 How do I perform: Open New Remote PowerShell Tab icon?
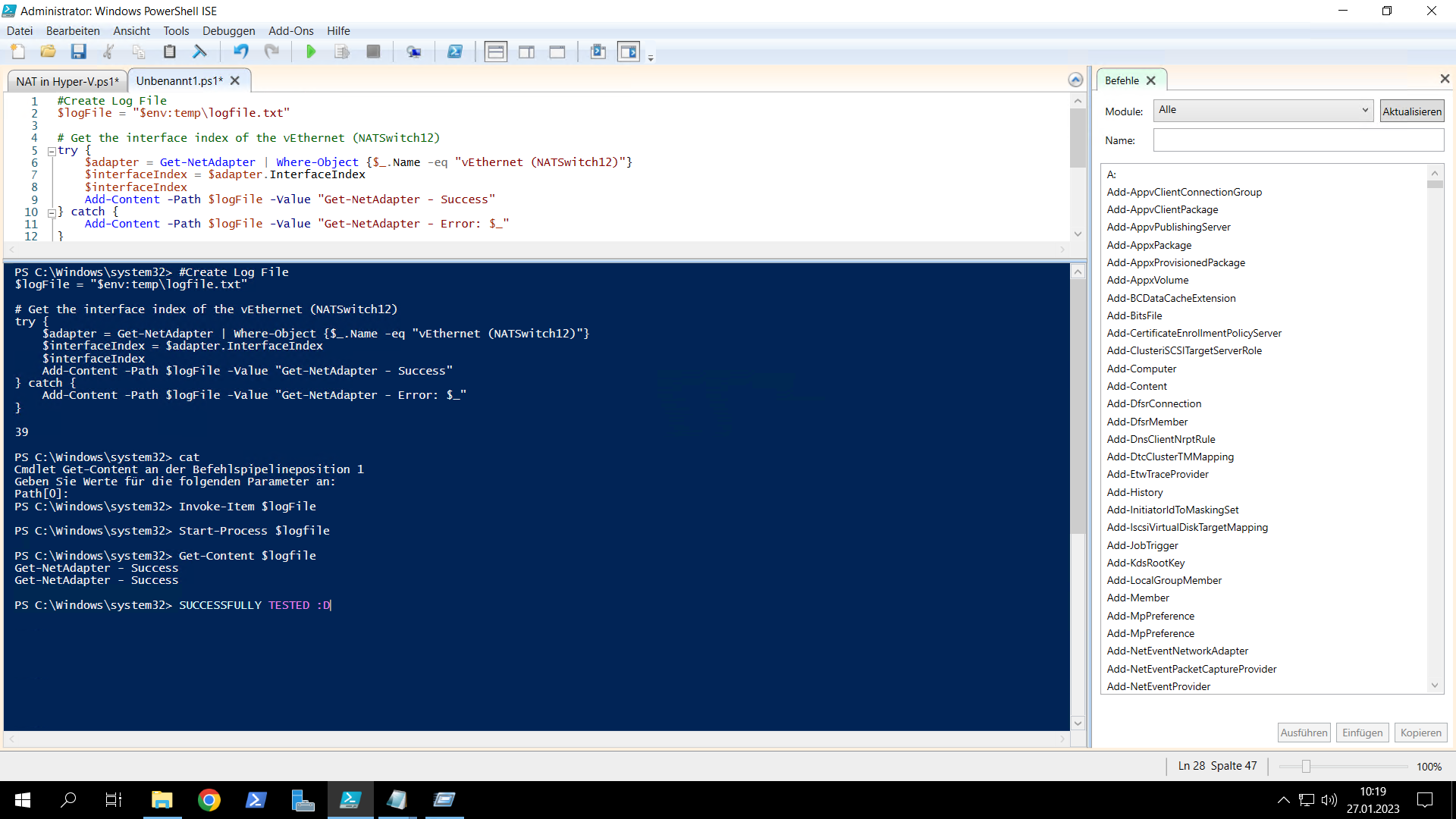click(x=413, y=52)
